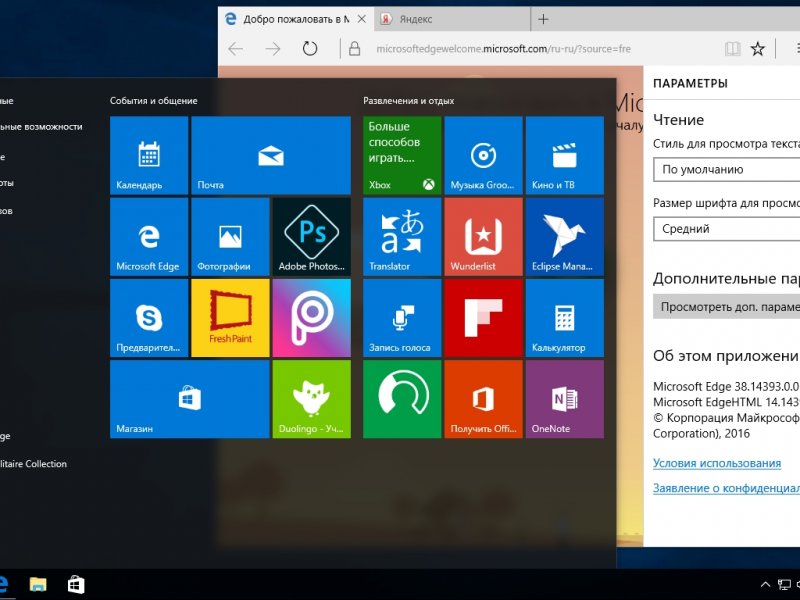Open the Xbox tile
The image size is (800, 600).
(402, 155)
